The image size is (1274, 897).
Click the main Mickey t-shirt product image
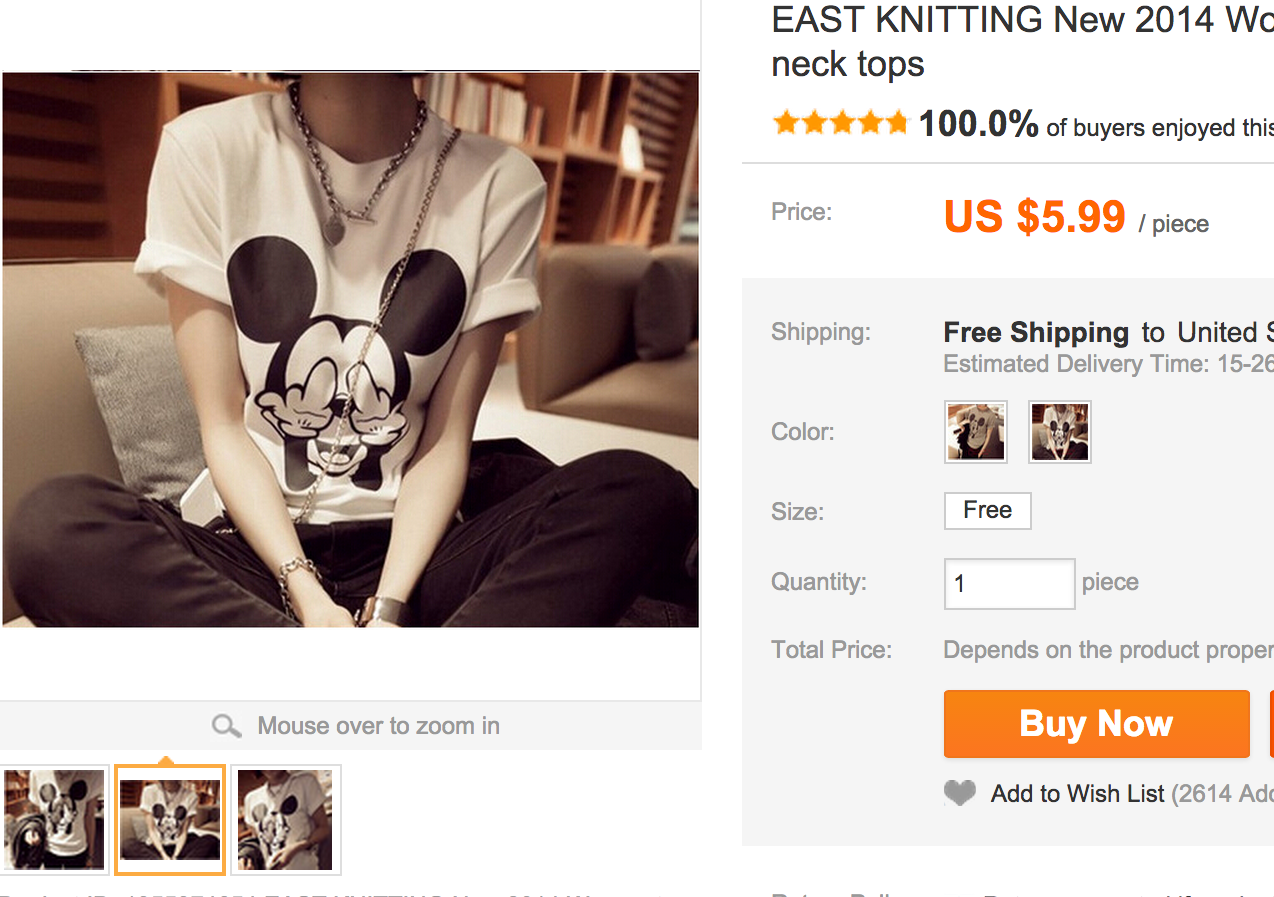coord(350,349)
